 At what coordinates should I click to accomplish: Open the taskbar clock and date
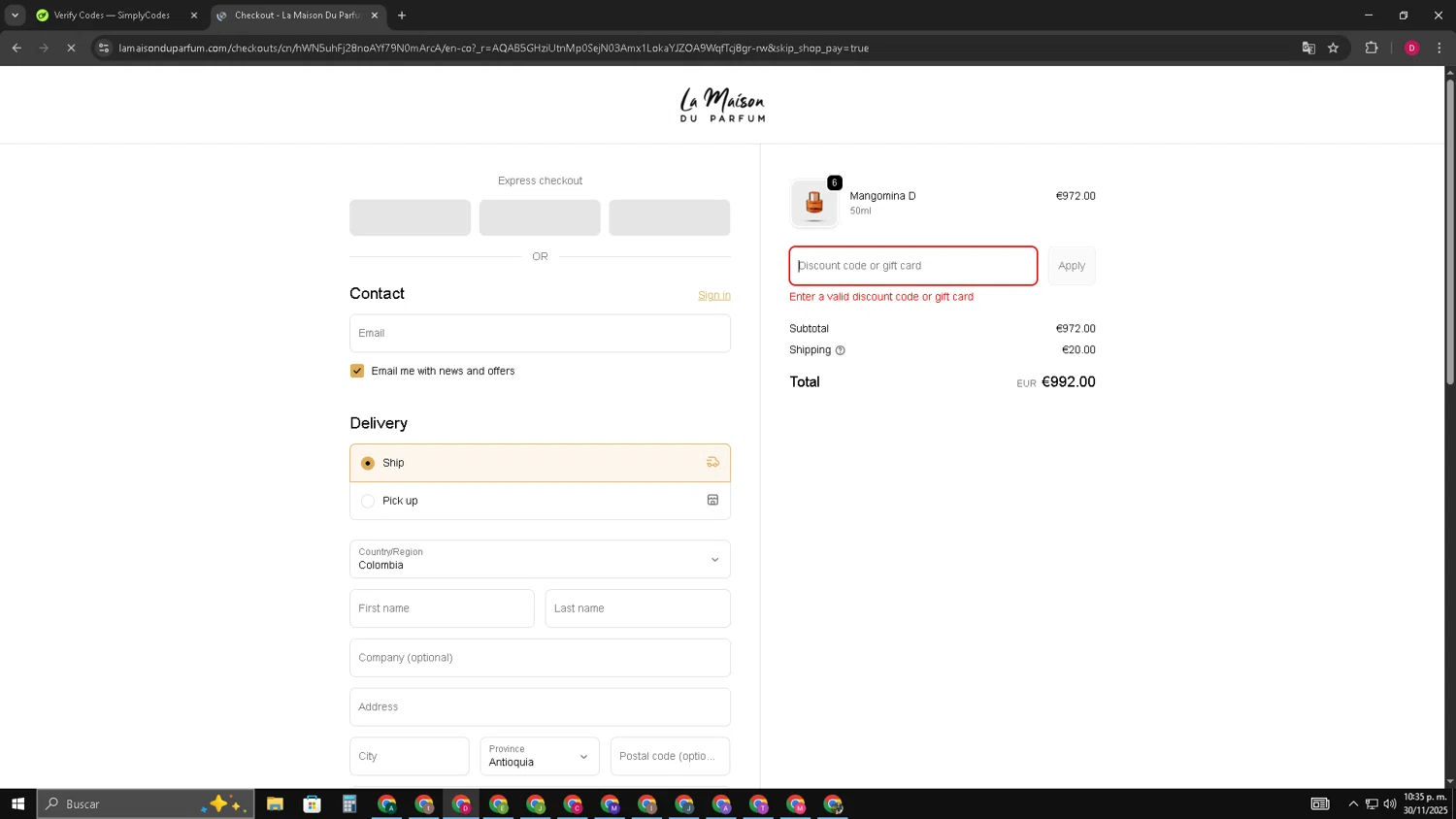pos(1425,803)
